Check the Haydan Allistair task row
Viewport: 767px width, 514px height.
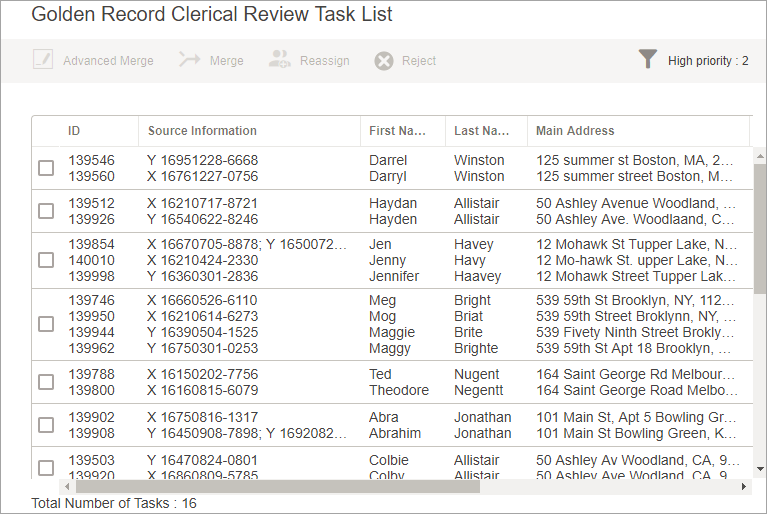coord(46,211)
